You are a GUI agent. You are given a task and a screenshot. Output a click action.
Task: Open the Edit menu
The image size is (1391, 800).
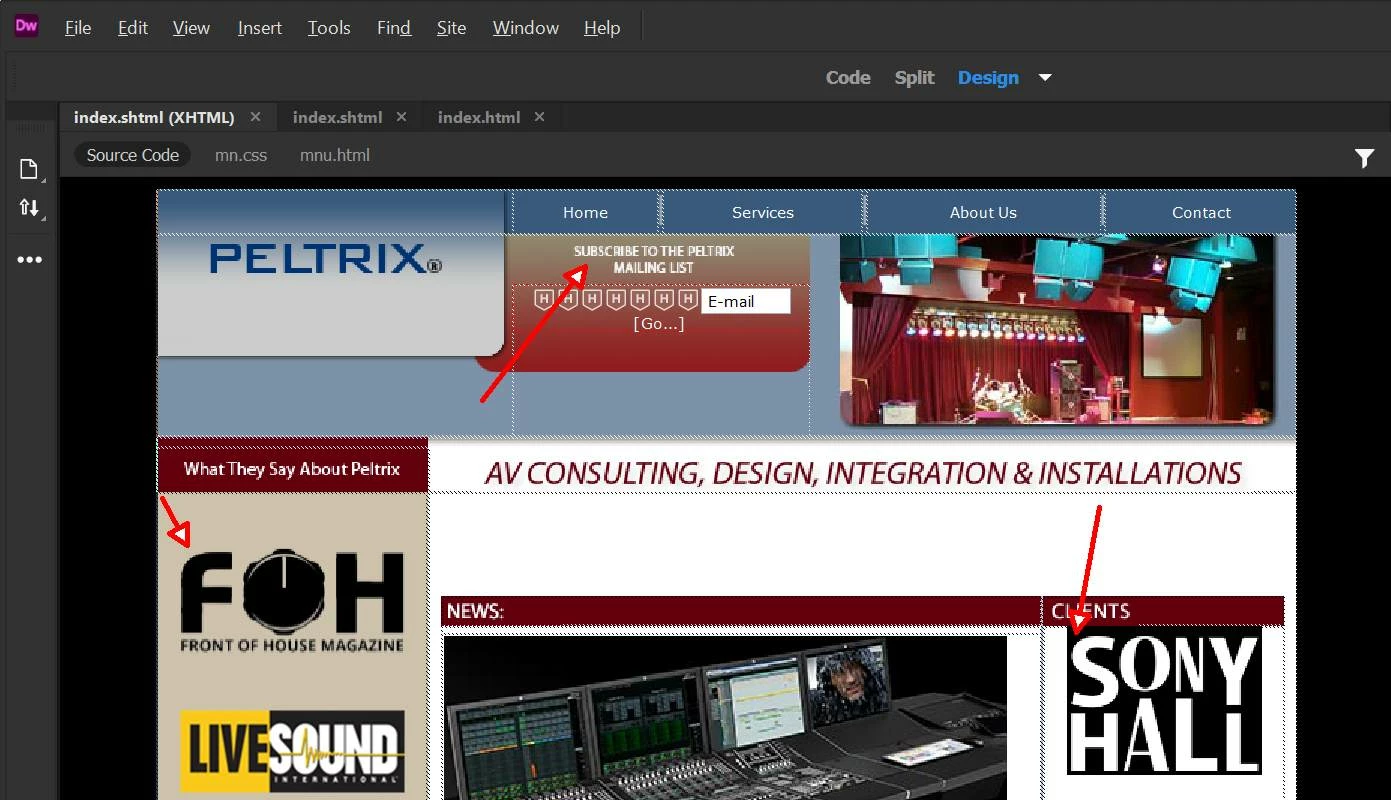point(133,28)
